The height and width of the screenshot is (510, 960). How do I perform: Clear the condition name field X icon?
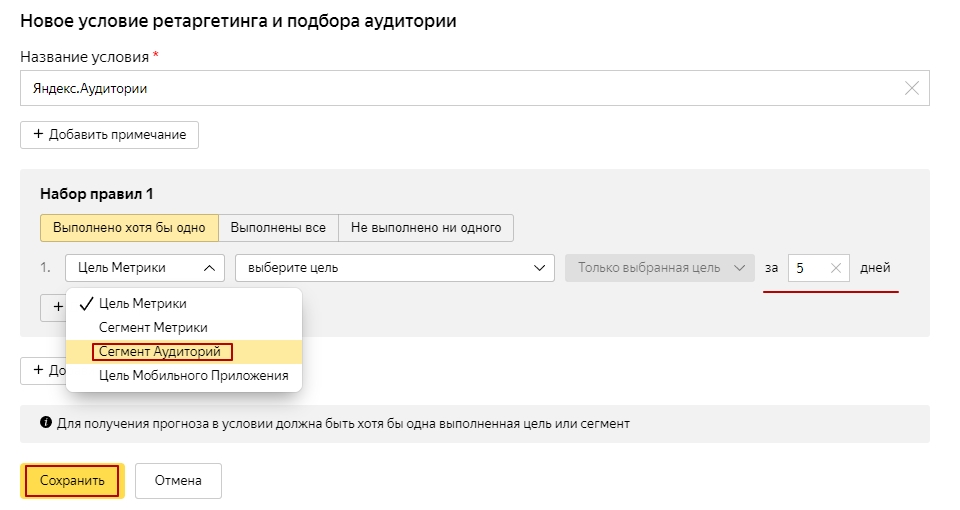click(912, 88)
